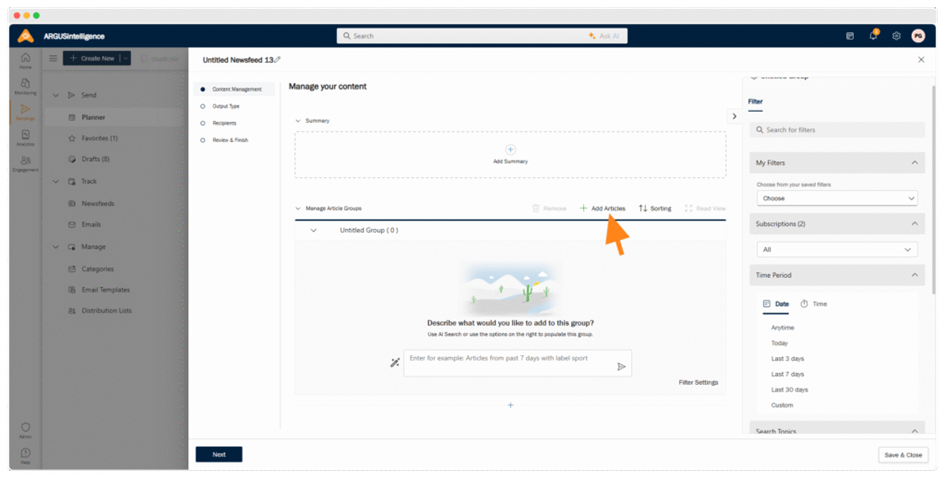Open the settings gear in top bar
945x478 pixels.
pos(896,36)
